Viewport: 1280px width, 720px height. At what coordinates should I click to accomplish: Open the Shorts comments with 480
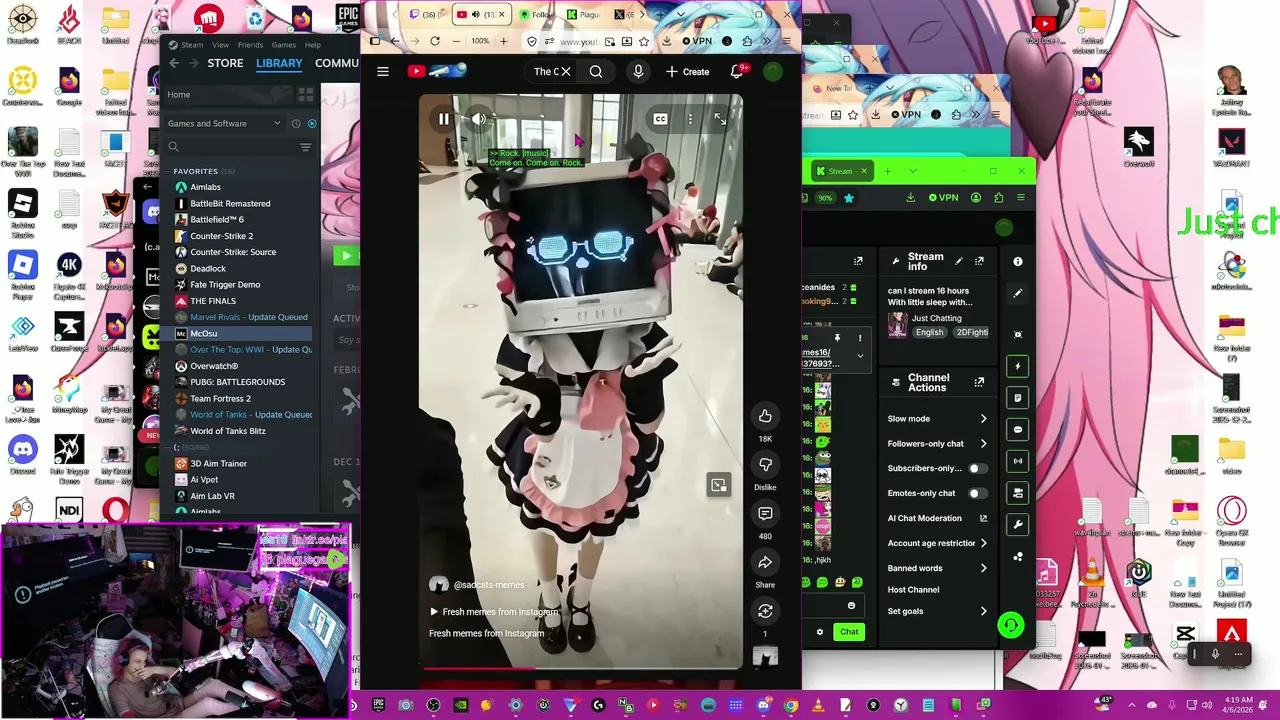tap(765, 513)
